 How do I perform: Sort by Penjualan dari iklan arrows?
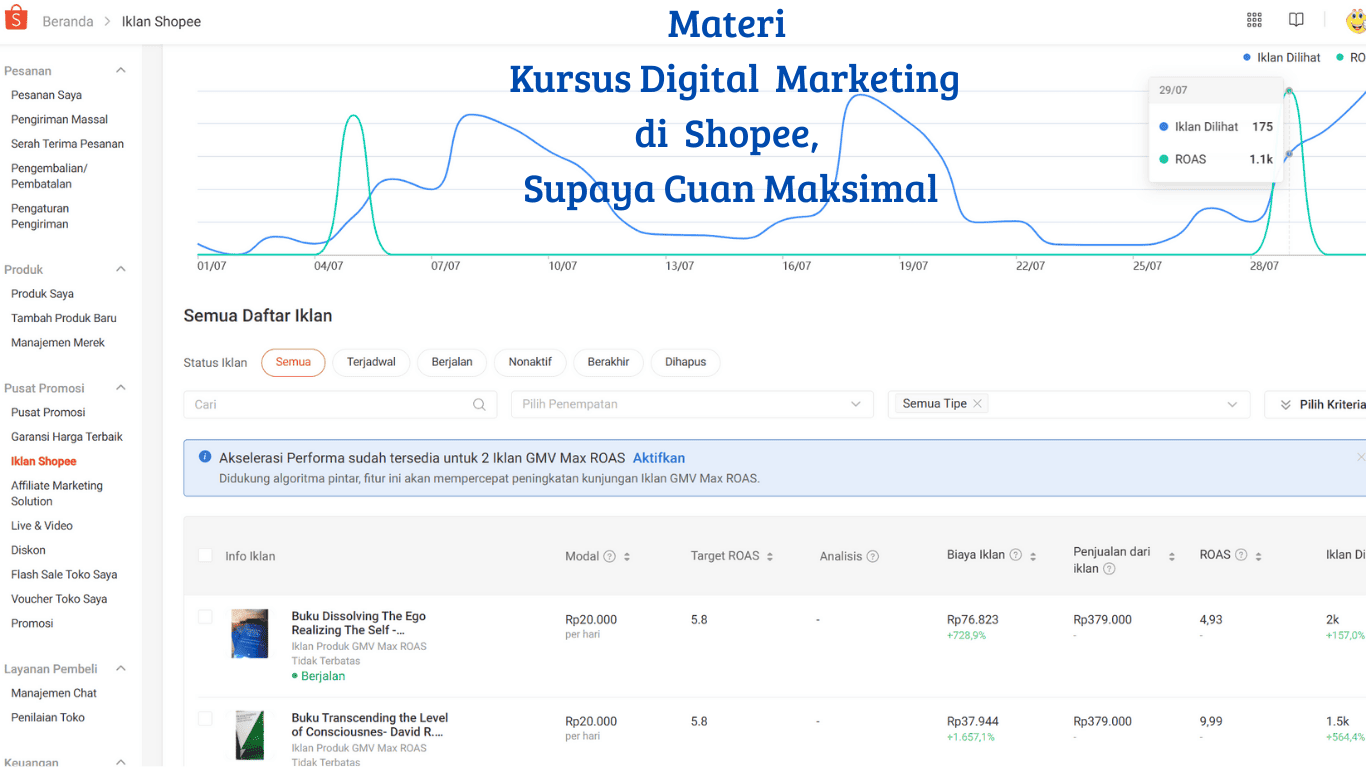click(1172, 556)
